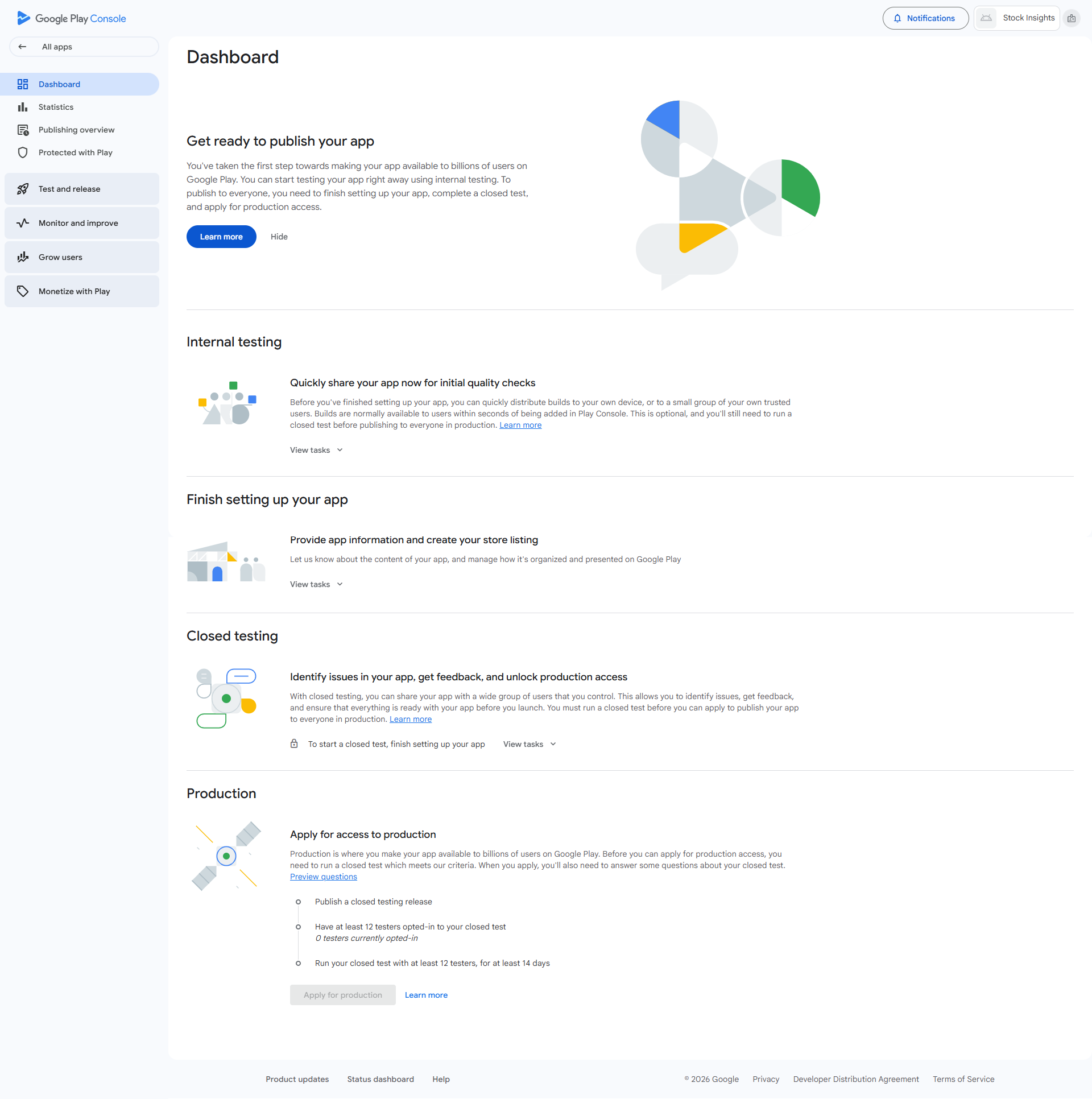Open the Stock Insights app switcher
1092x1099 pixels.
1017,18
